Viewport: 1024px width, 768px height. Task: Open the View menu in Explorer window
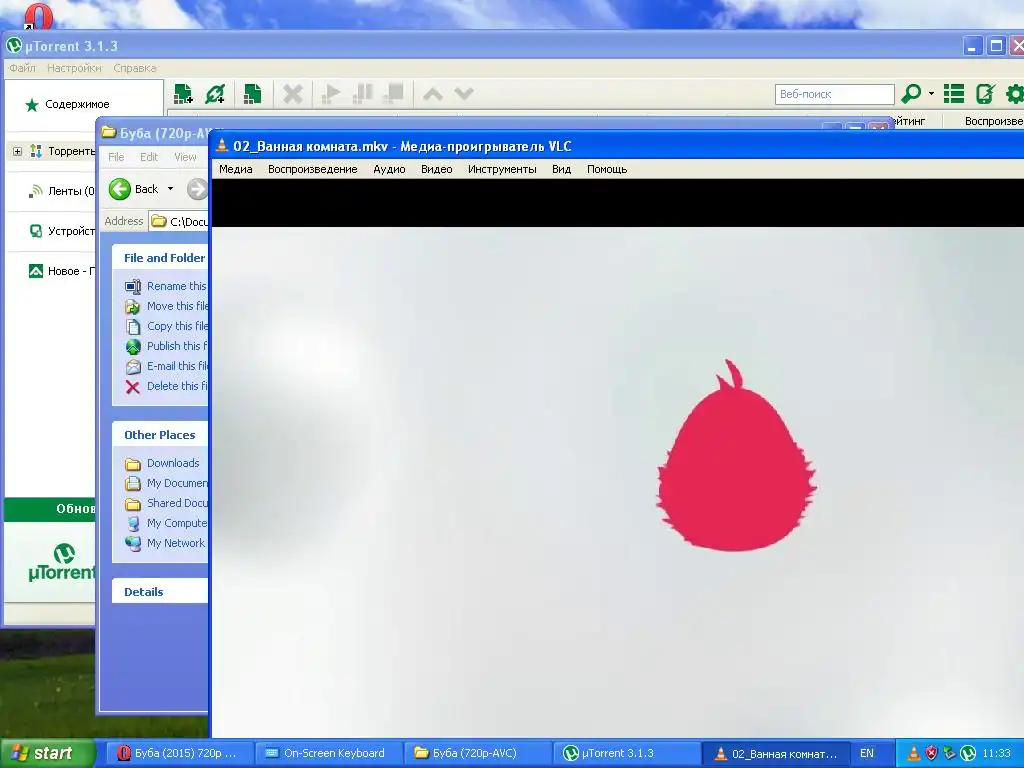(x=185, y=157)
